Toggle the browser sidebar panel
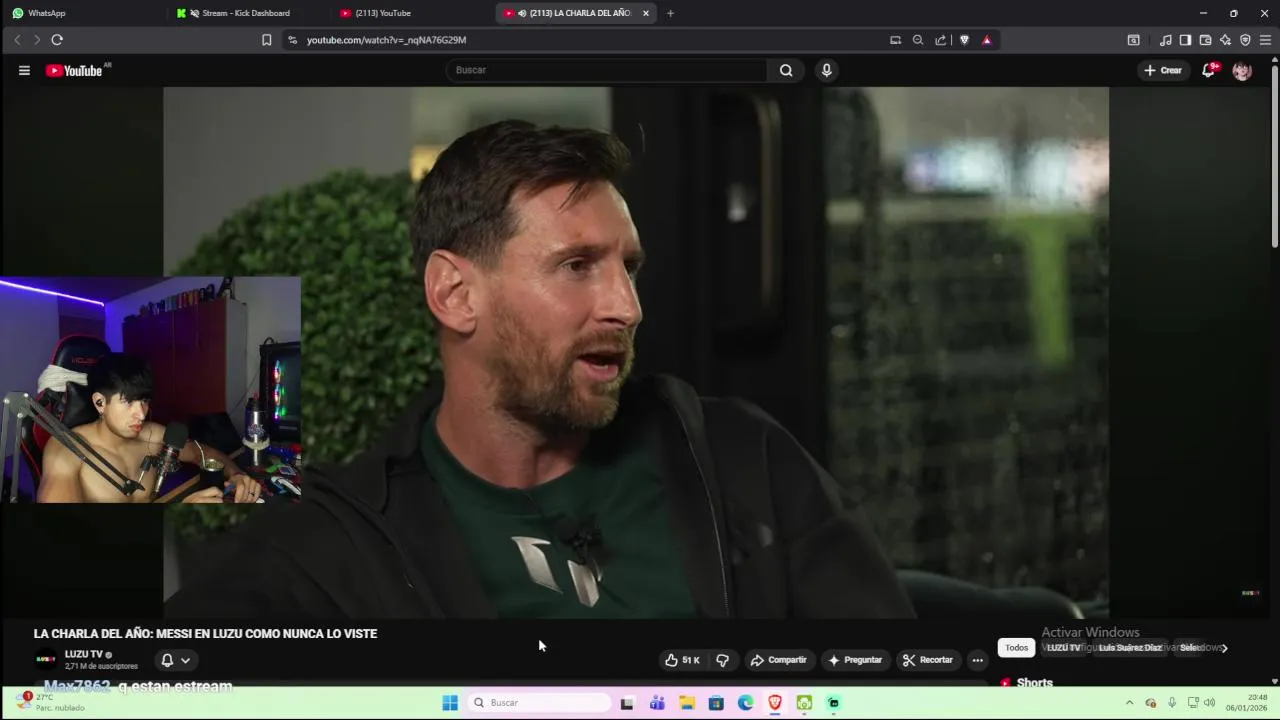Image resolution: width=1280 pixels, height=720 pixels. pos(1185,40)
